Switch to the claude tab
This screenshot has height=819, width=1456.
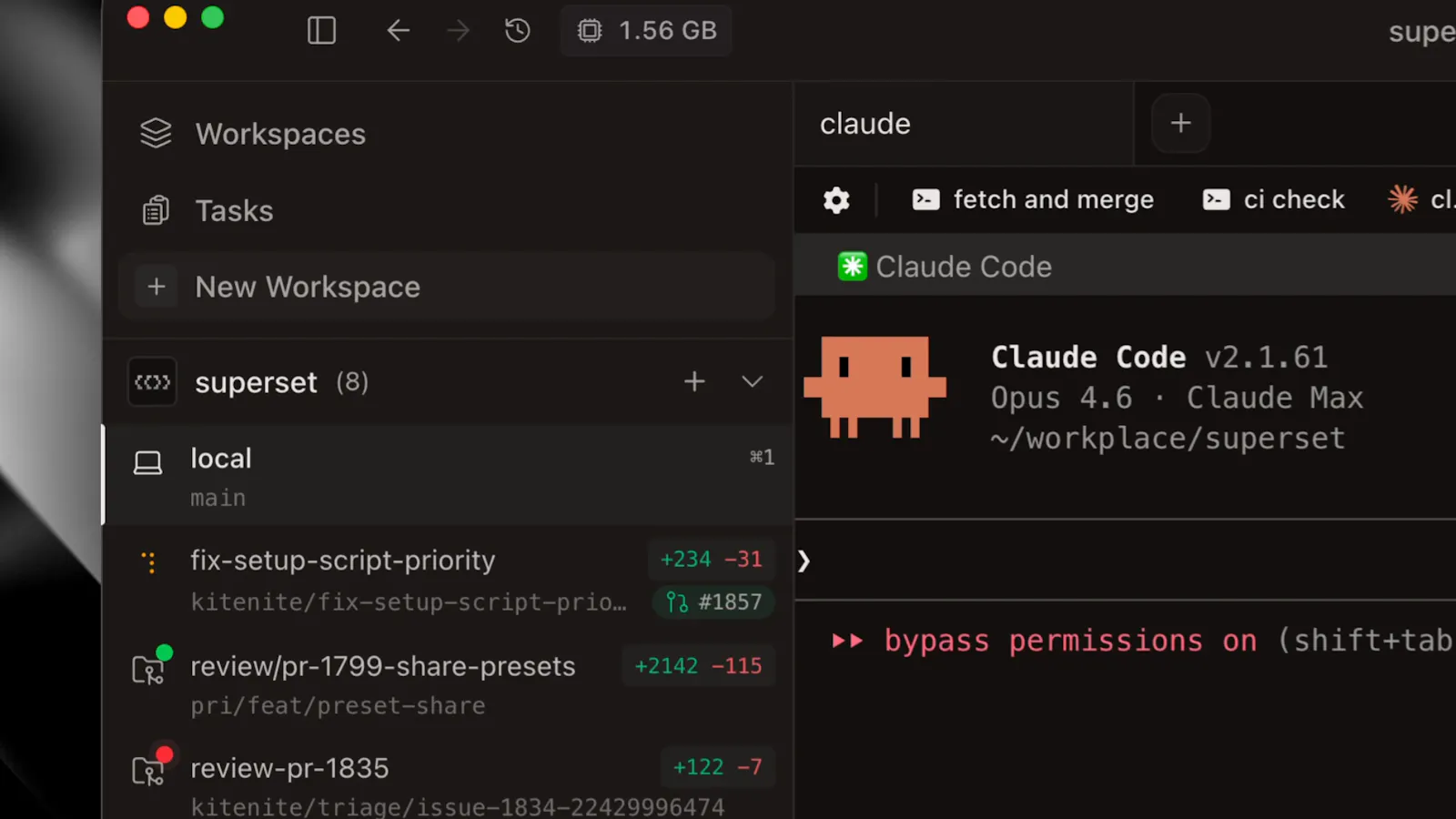(964, 124)
